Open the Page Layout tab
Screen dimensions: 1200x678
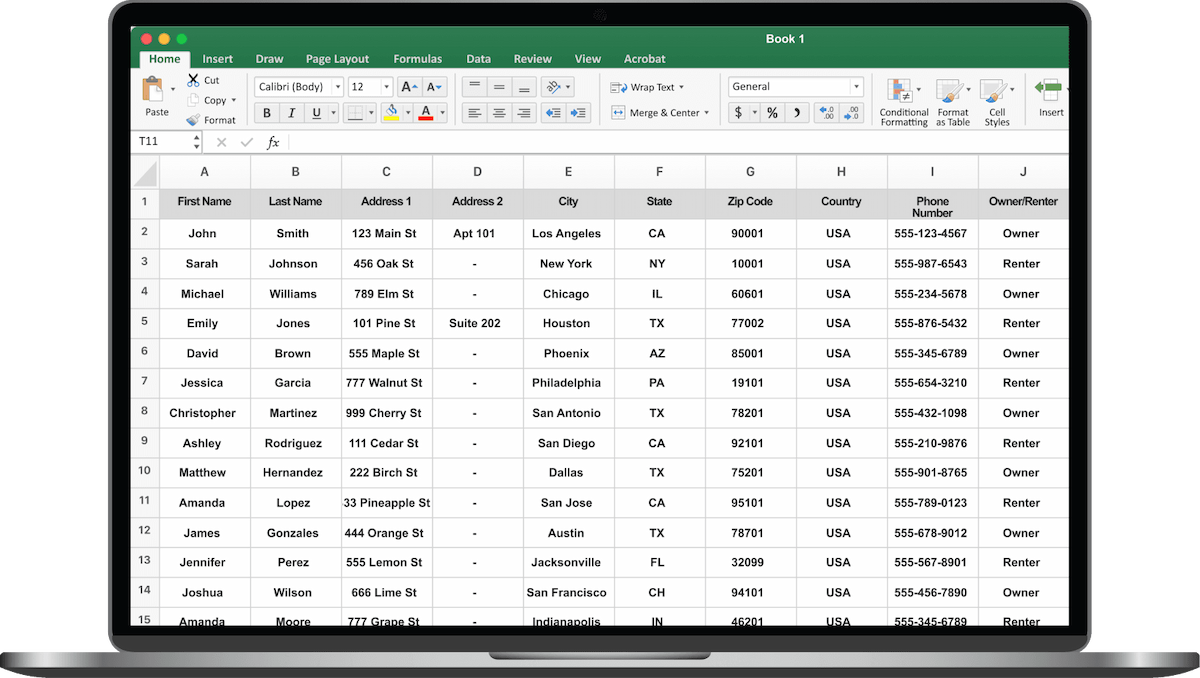(337, 59)
